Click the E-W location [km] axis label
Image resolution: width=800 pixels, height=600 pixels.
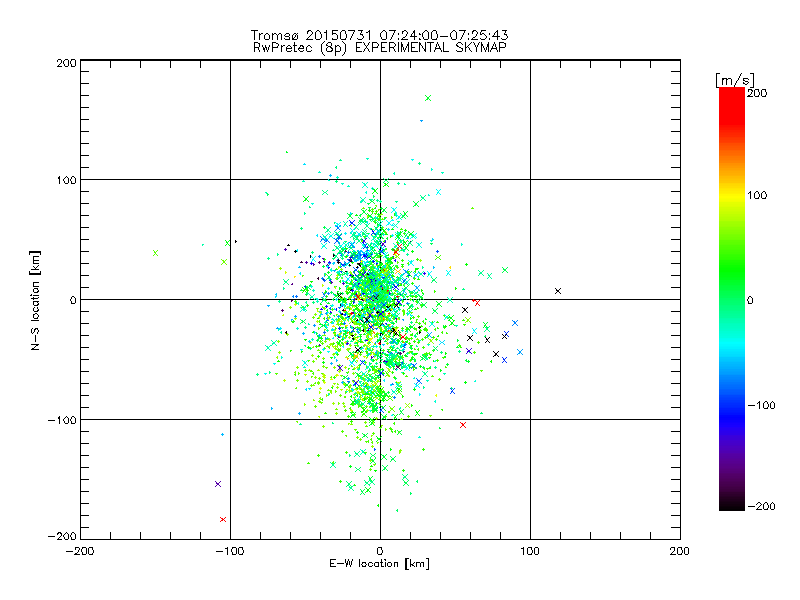tap(379, 564)
